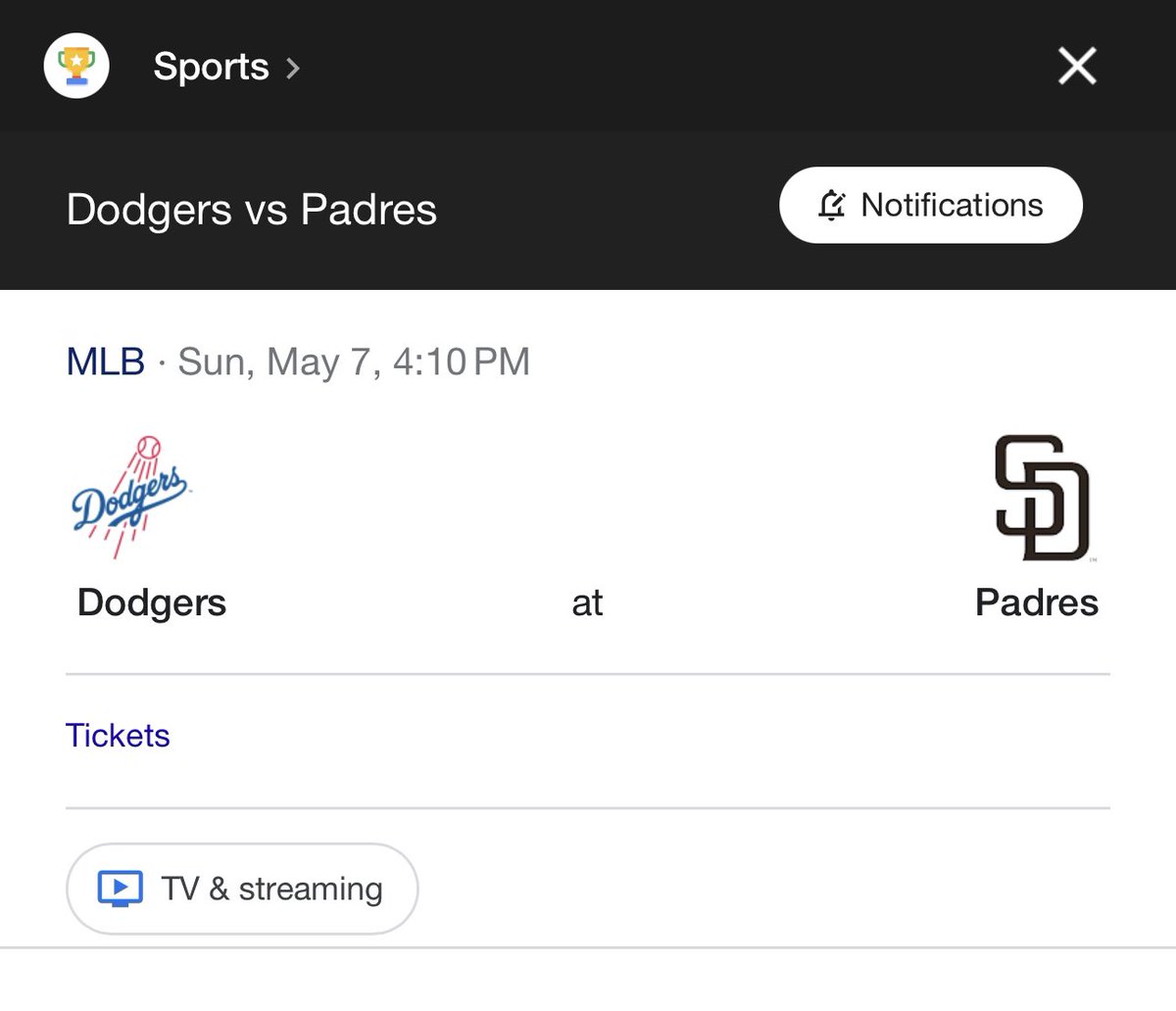Tap the bell icon in Notifications

click(x=831, y=205)
